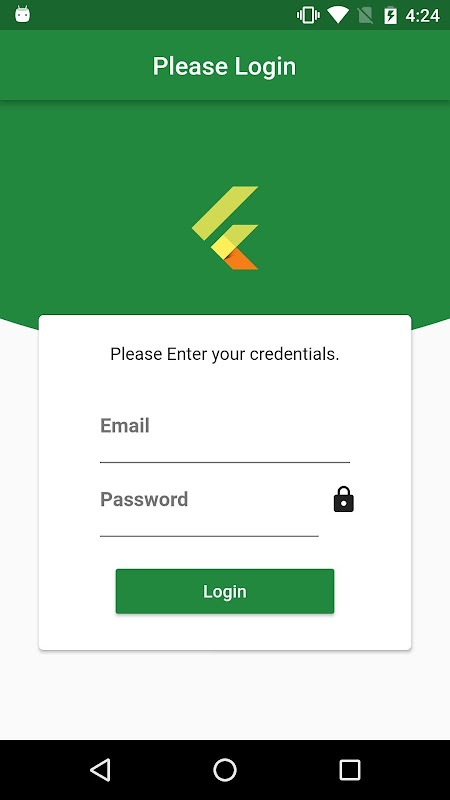Tap the 4:24 clock in the status bar

pyautogui.click(x=422, y=16)
